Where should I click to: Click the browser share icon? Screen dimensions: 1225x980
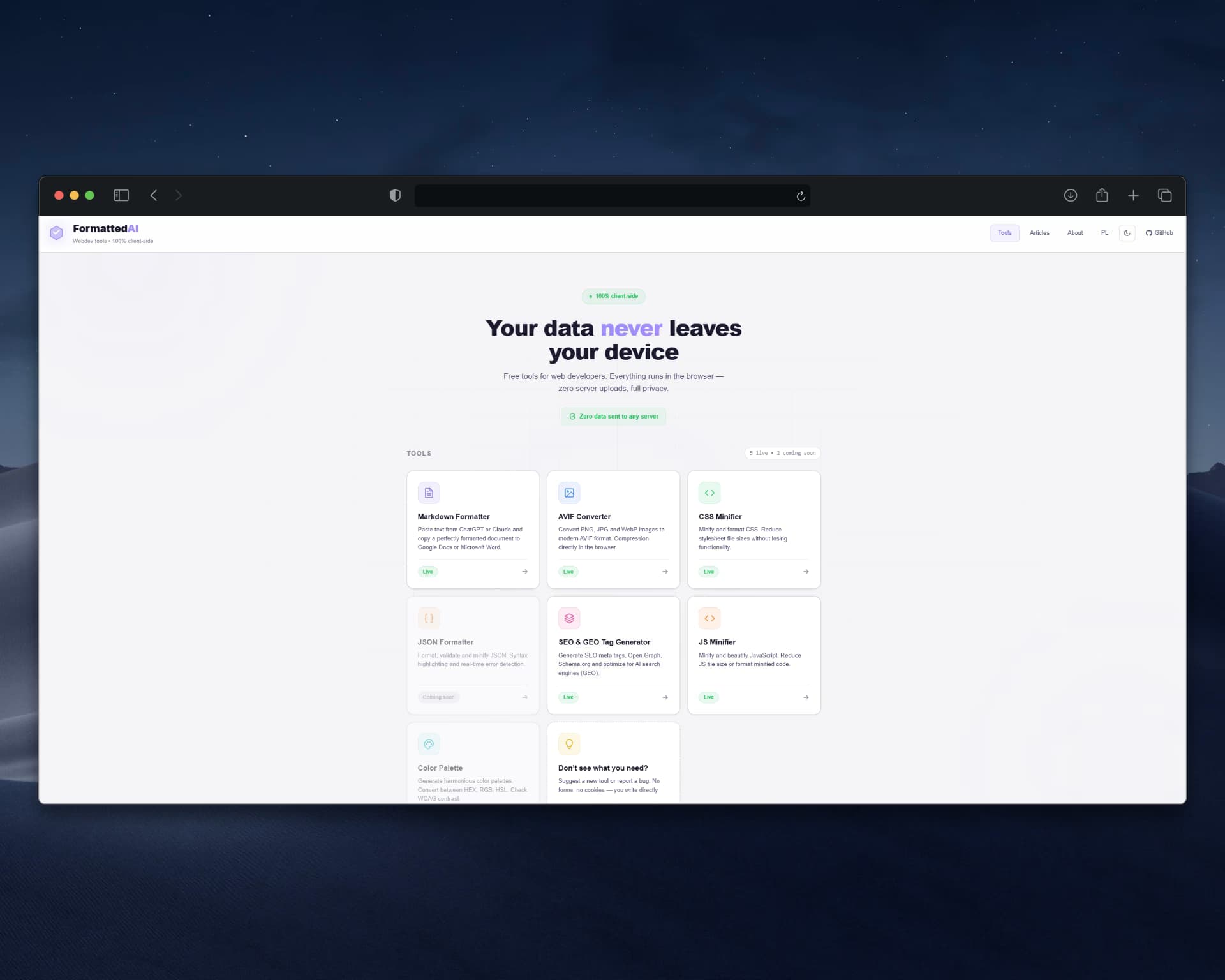[x=1102, y=195]
